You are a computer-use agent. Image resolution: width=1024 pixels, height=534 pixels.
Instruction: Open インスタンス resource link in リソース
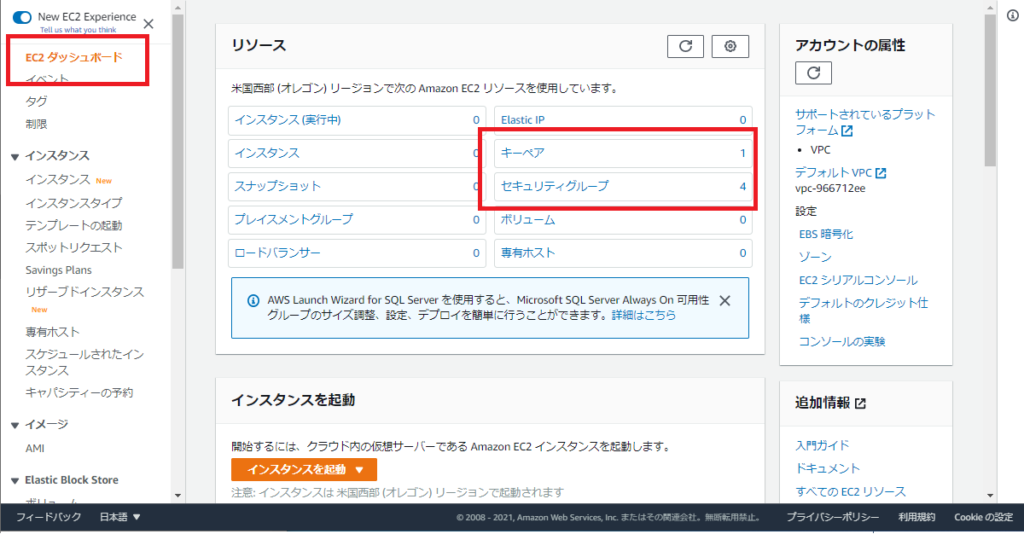pyautogui.click(x=266, y=153)
